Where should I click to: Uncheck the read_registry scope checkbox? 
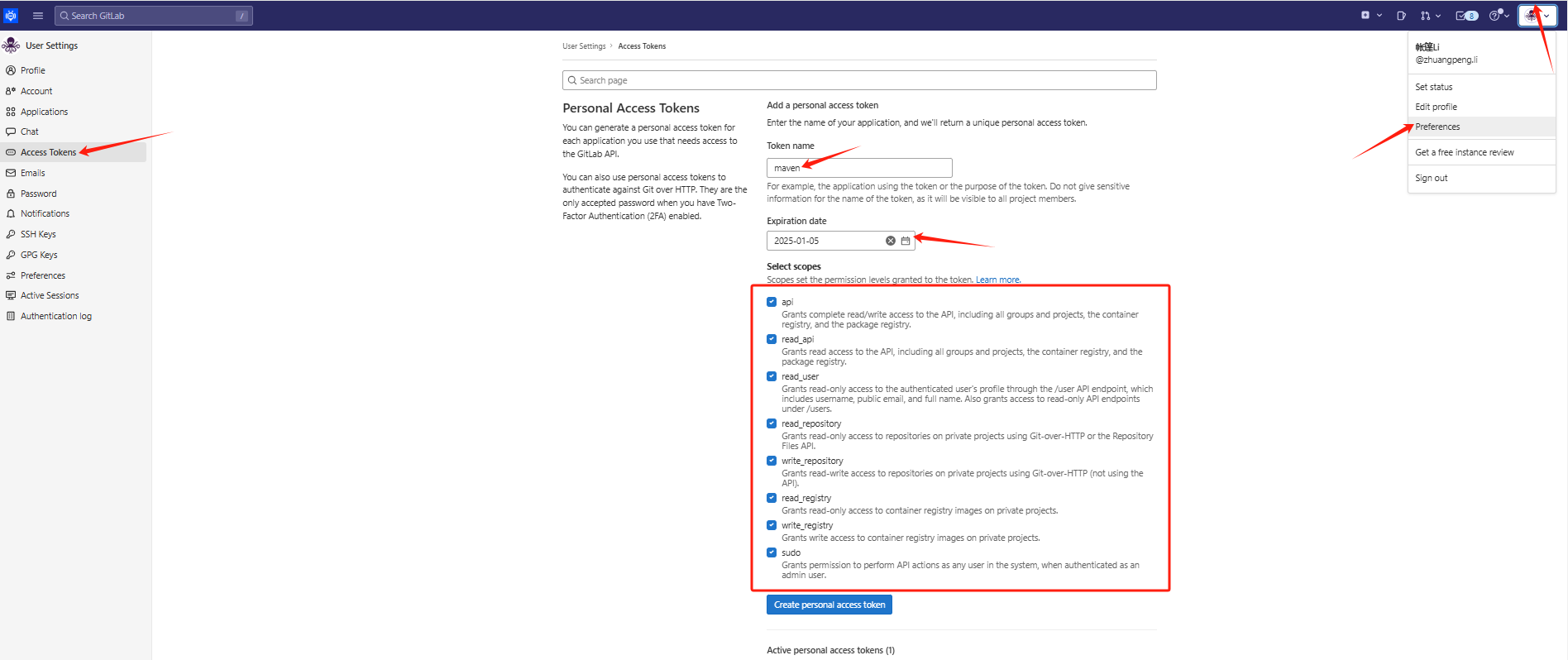click(772, 498)
